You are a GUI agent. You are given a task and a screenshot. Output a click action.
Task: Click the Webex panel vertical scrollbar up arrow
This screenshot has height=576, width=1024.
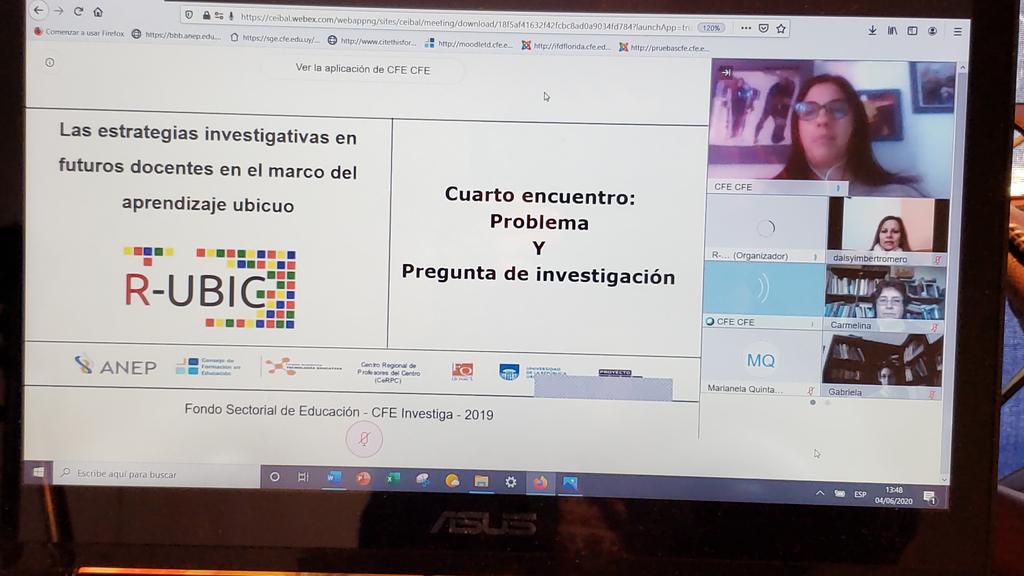pos(962,67)
